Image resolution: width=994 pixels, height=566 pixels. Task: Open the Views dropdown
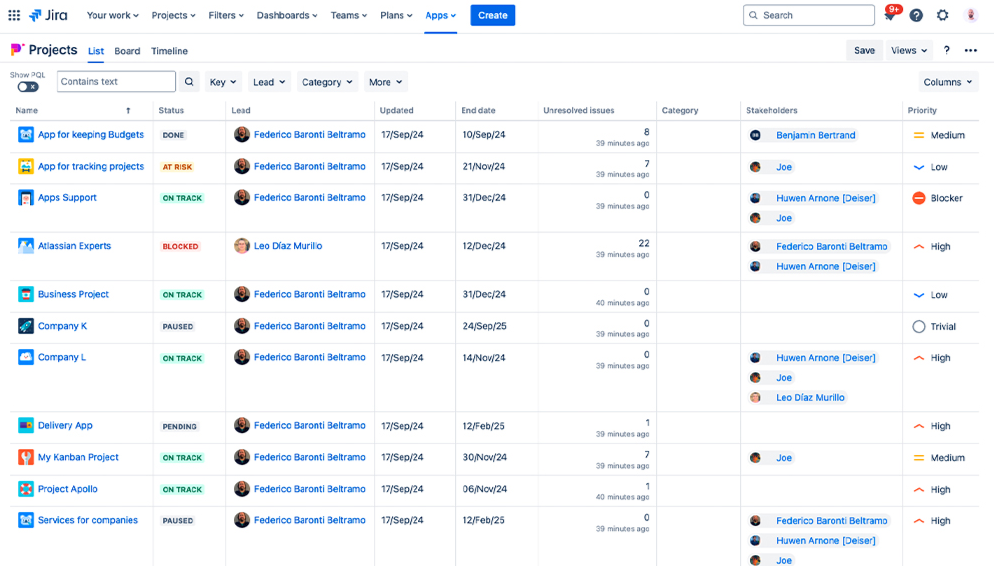coord(909,51)
